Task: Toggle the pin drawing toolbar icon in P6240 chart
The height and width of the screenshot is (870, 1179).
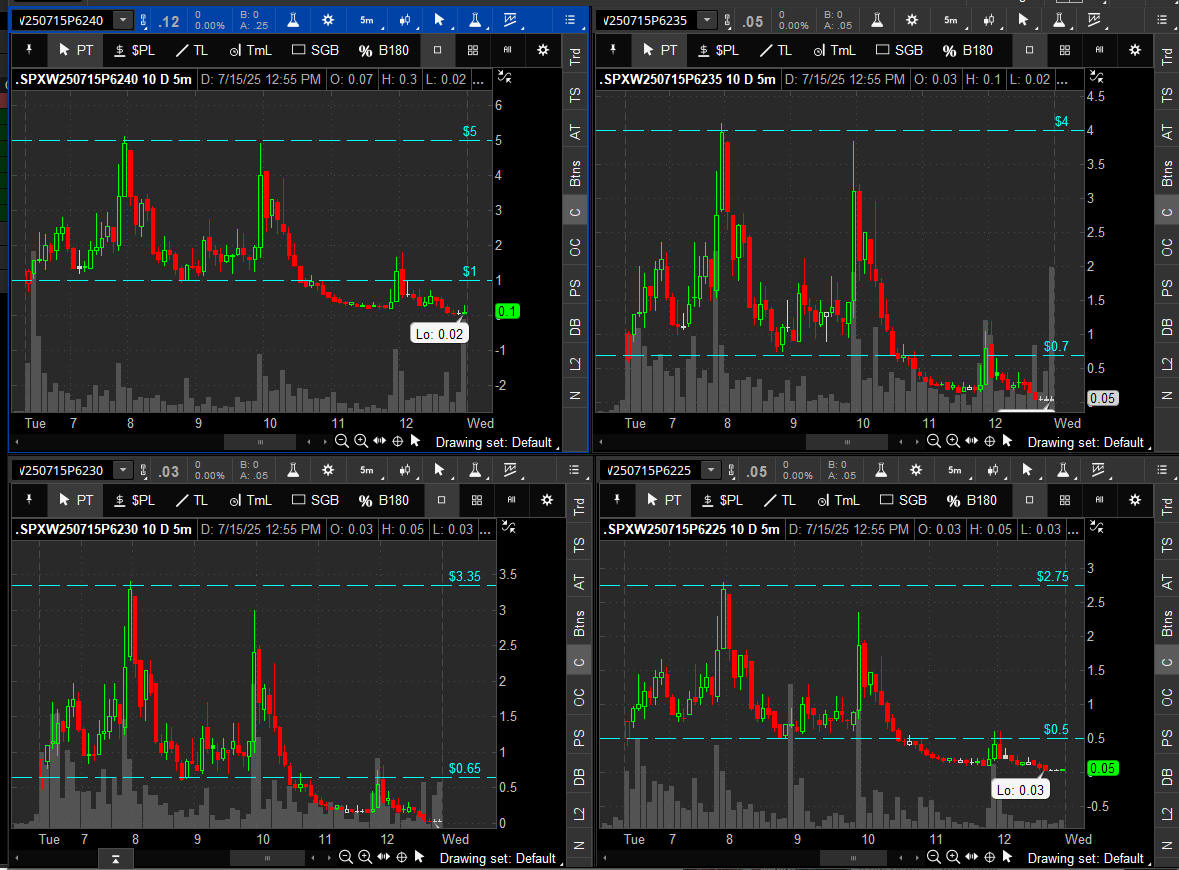Action: click(x=30, y=50)
